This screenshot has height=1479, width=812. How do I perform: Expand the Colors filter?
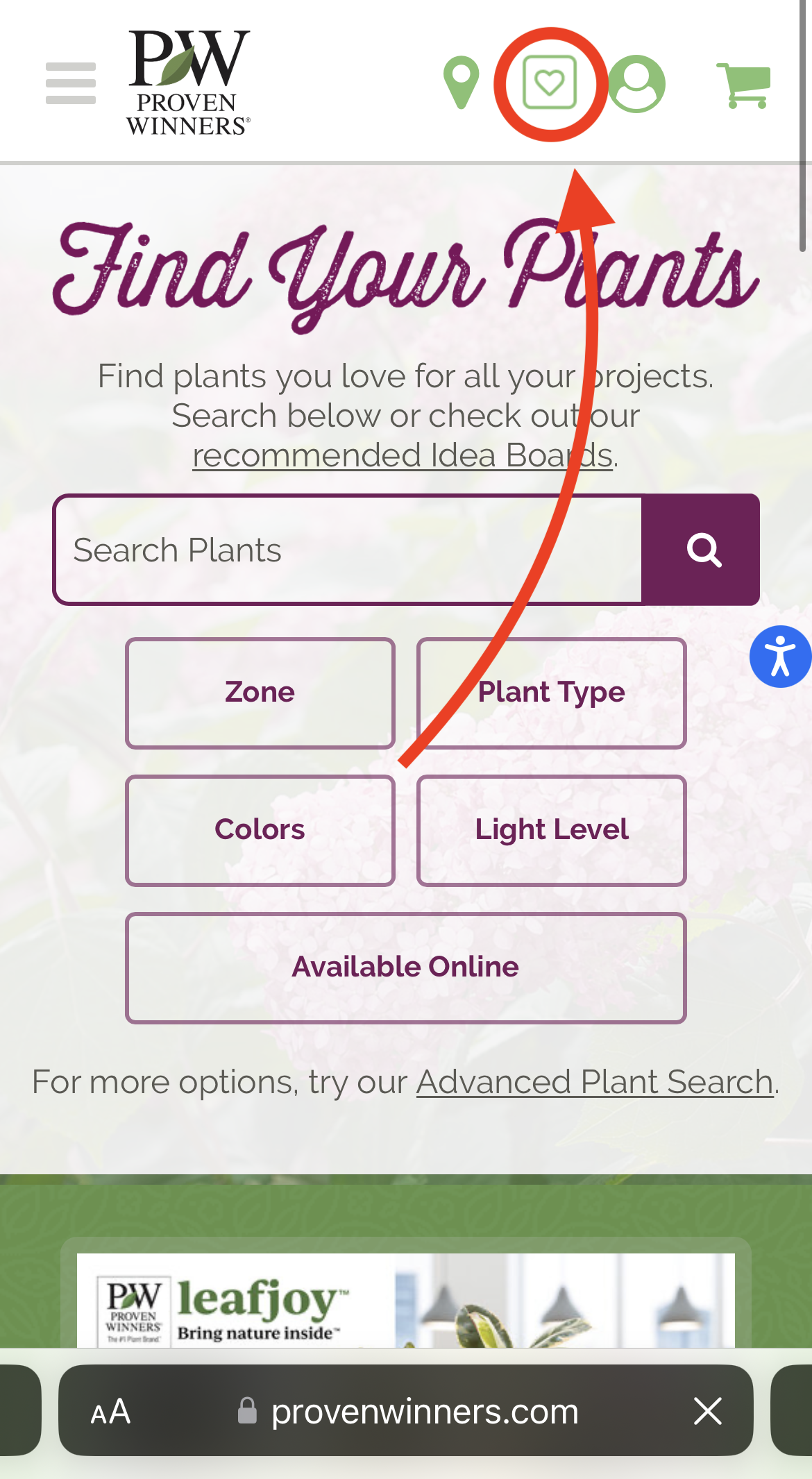click(x=260, y=830)
